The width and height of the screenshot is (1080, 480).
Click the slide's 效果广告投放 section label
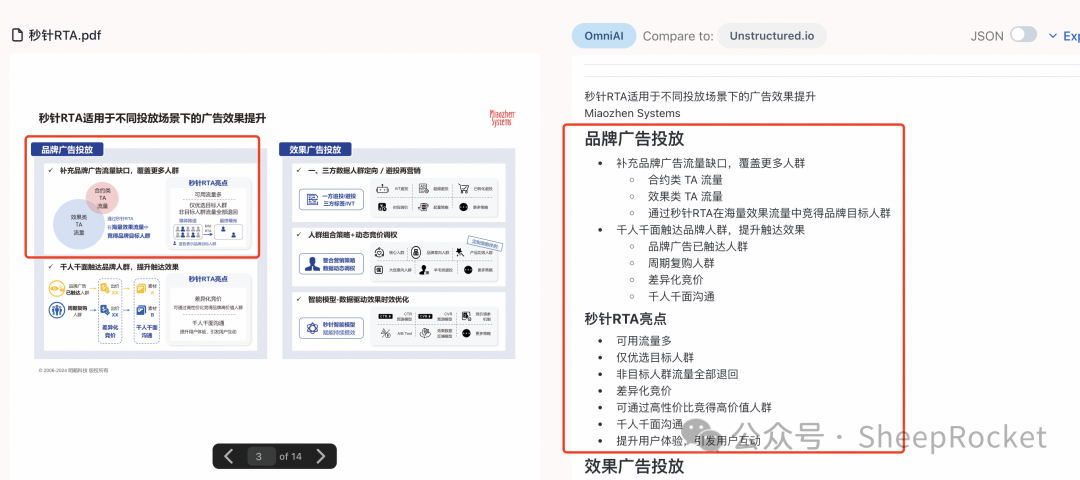coord(315,149)
